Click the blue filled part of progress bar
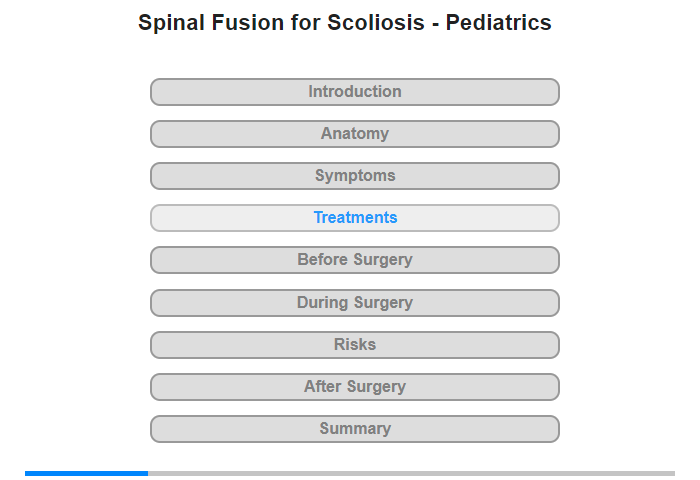700x480 pixels. point(87,473)
